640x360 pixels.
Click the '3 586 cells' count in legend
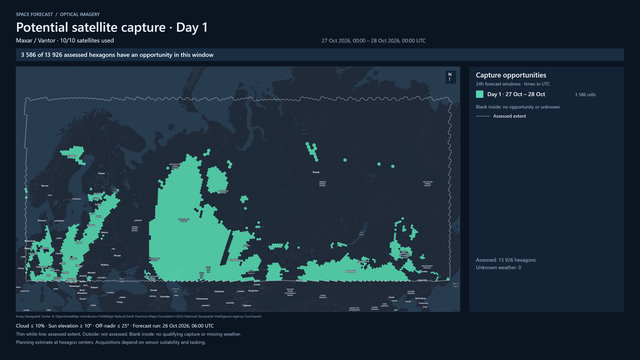click(x=585, y=95)
